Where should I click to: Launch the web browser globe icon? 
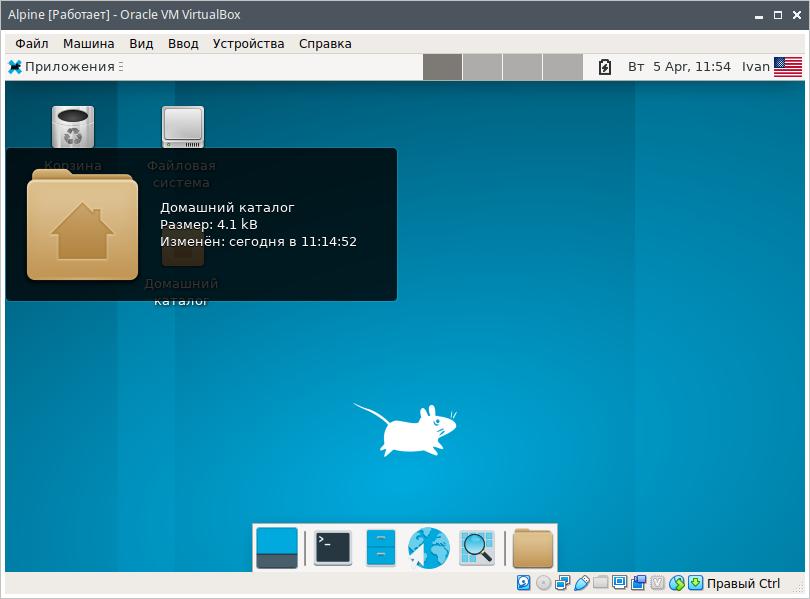[428, 548]
